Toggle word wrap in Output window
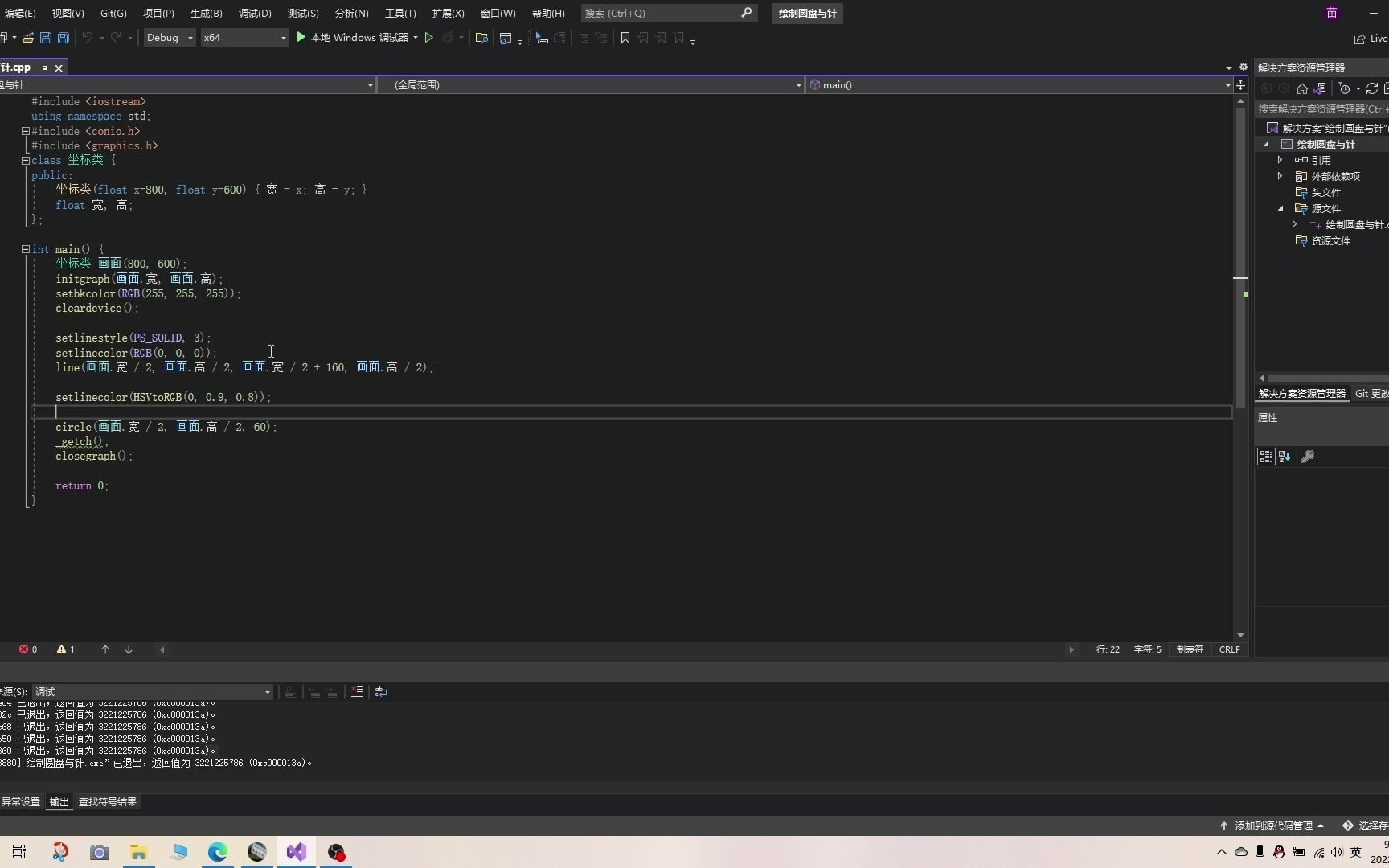 coord(381,691)
